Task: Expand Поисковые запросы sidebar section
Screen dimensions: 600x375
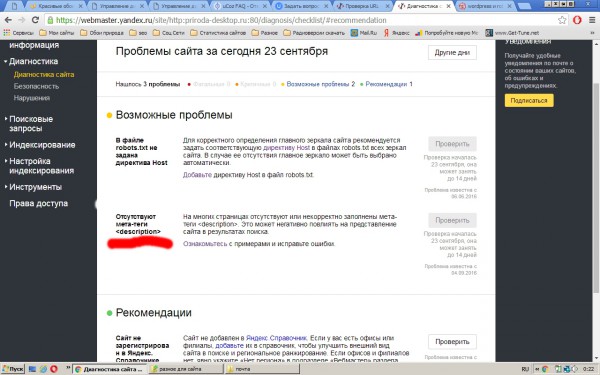Action: pos(31,124)
